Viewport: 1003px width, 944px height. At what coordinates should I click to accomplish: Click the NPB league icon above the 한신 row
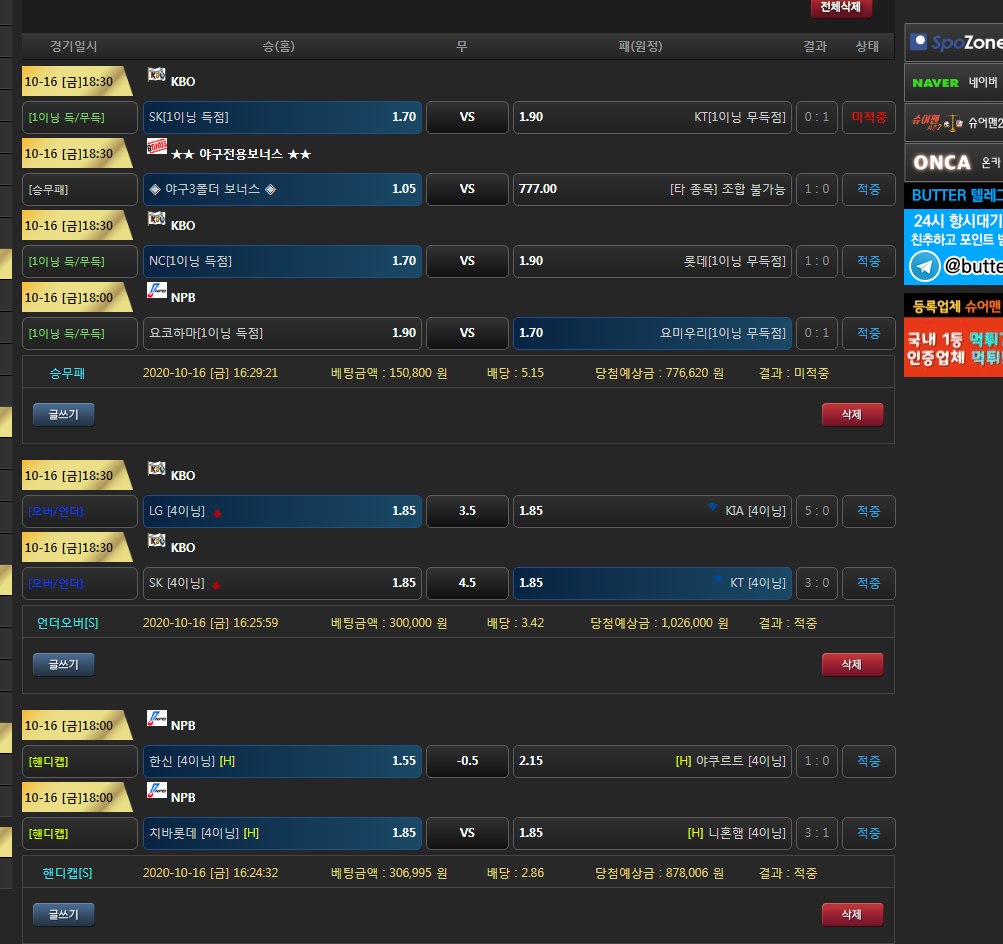157,718
